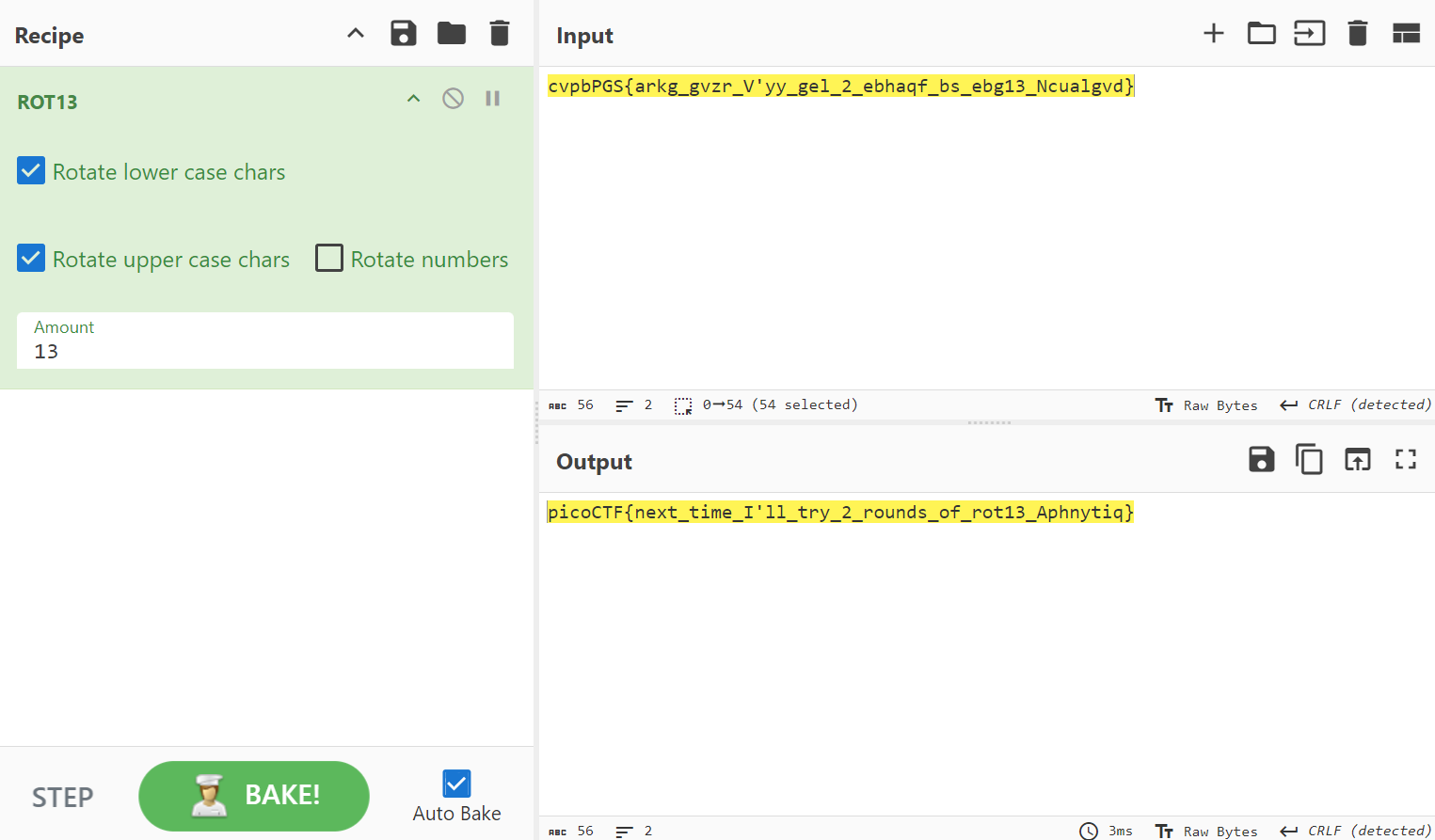Image resolution: width=1435 pixels, height=840 pixels.
Task: Clear the recipe with trash icon
Action: (500, 34)
